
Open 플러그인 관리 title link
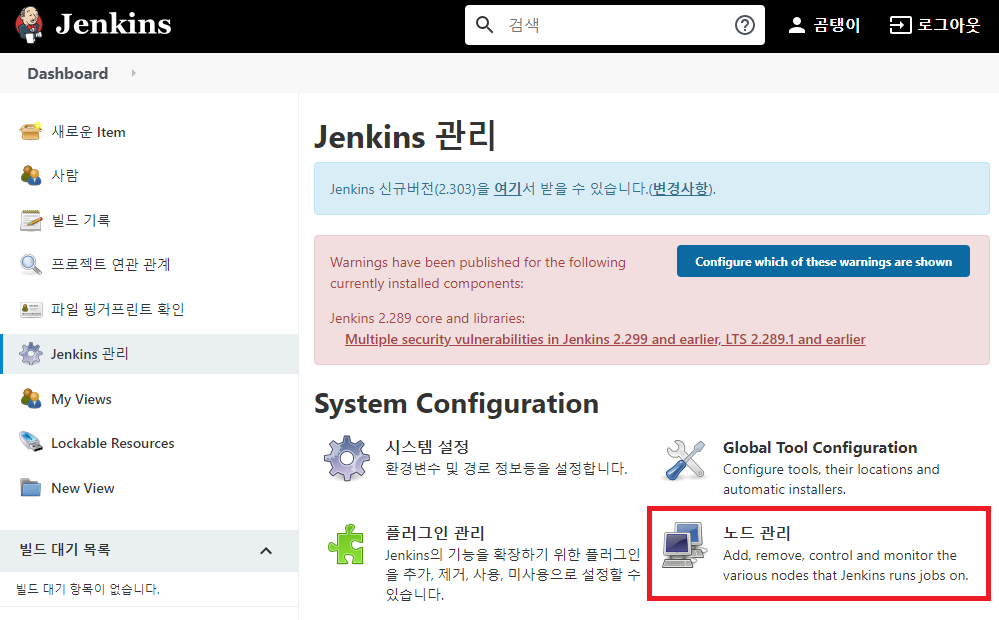435,533
